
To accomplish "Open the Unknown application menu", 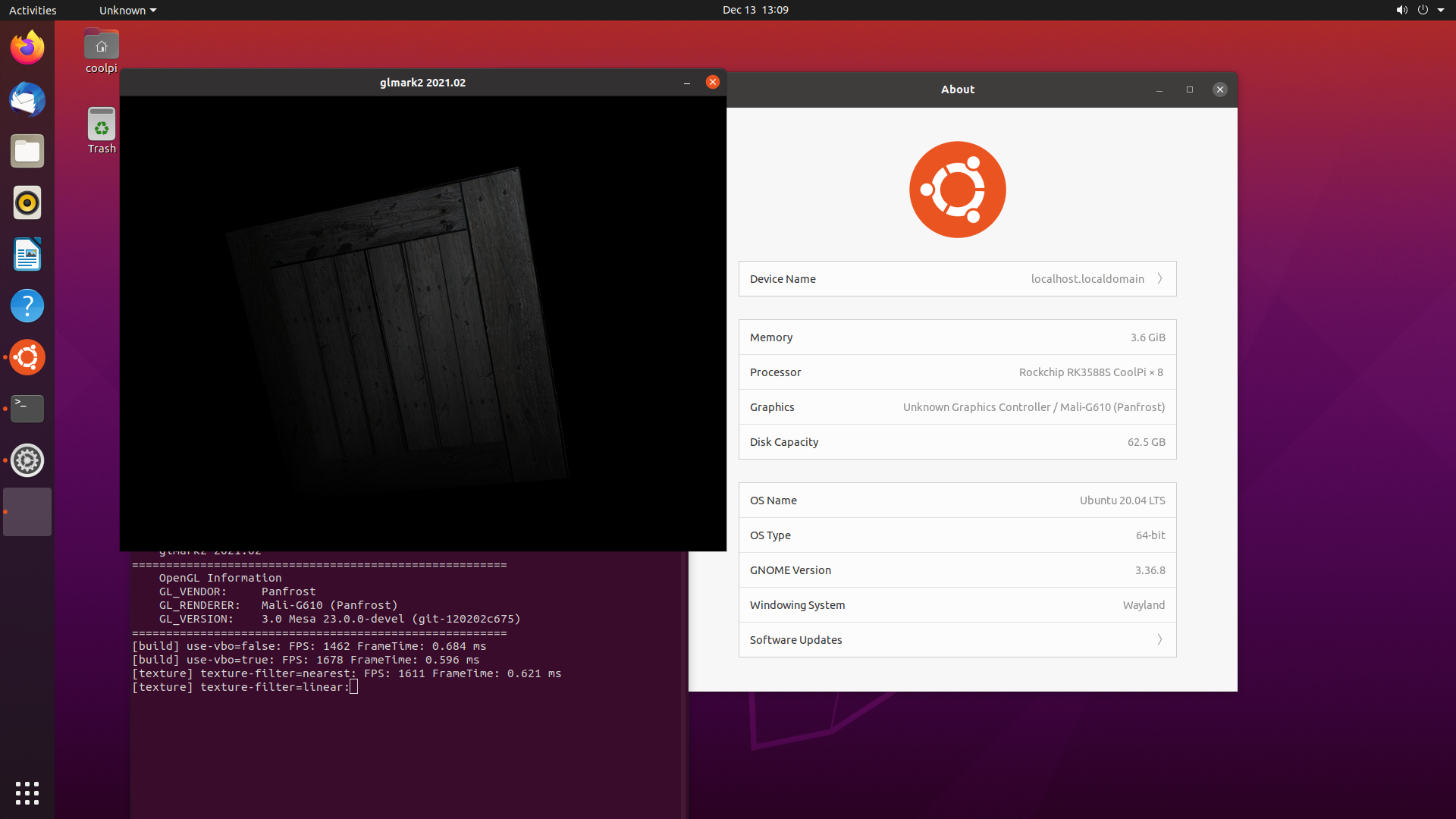I will [x=127, y=10].
